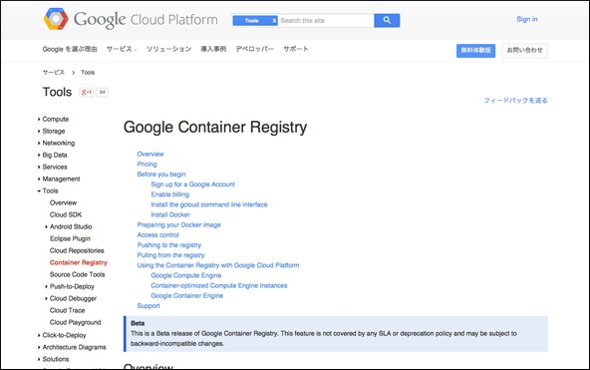The image size is (590, 370).
Task: Expand the Compute sidebar section
Action: coord(55,119)
